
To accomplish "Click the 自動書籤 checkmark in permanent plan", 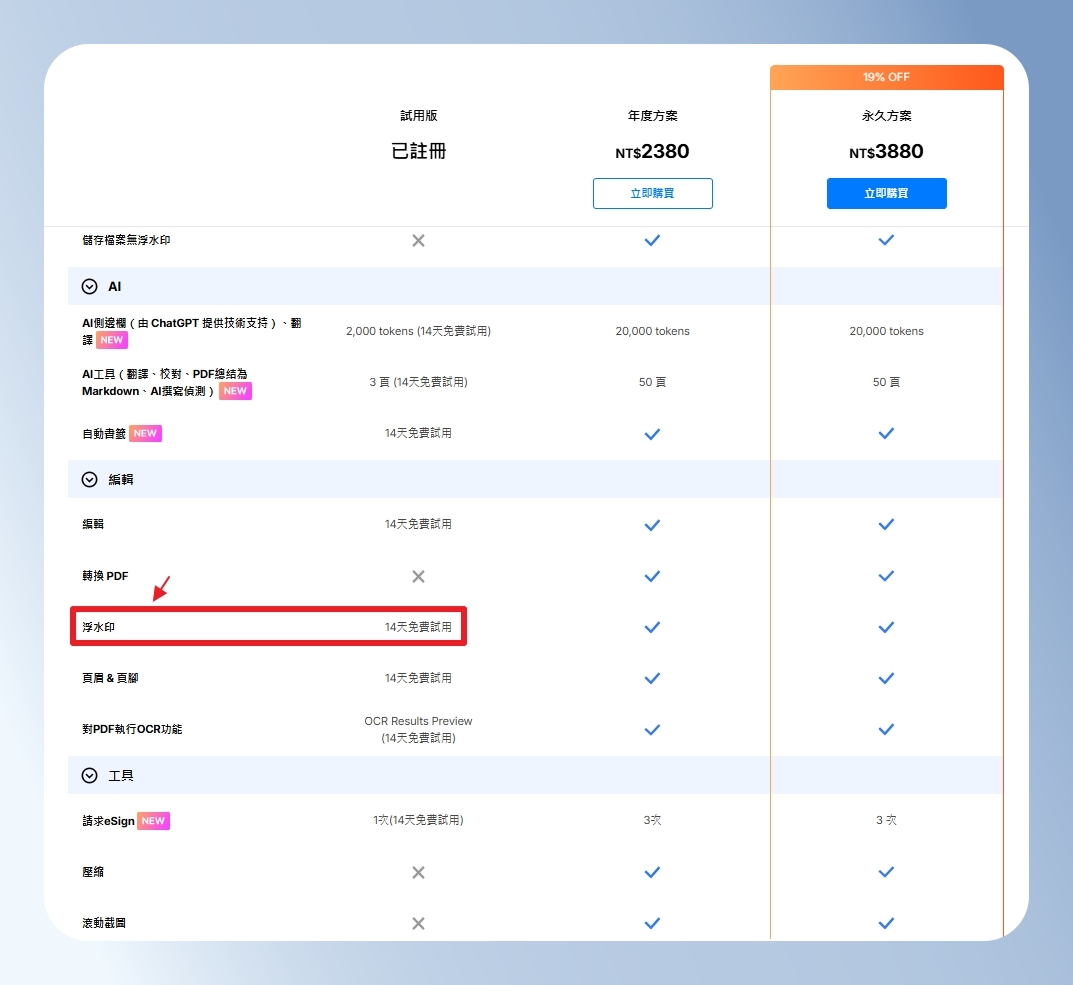I will pos(886,433).
